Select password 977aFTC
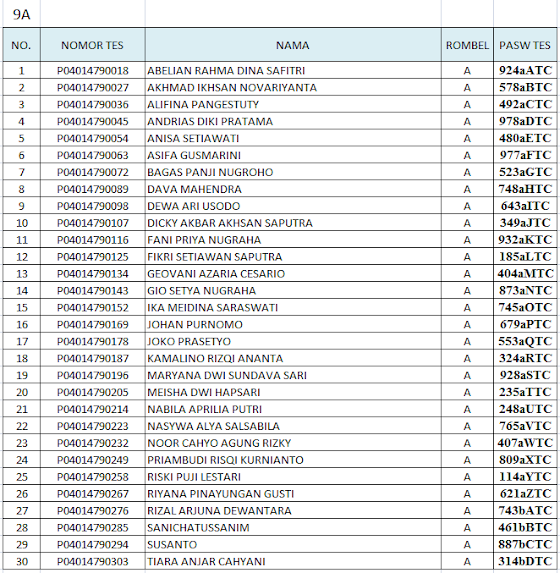This screenshot has width=560, height=573. [x=525, y=155]
